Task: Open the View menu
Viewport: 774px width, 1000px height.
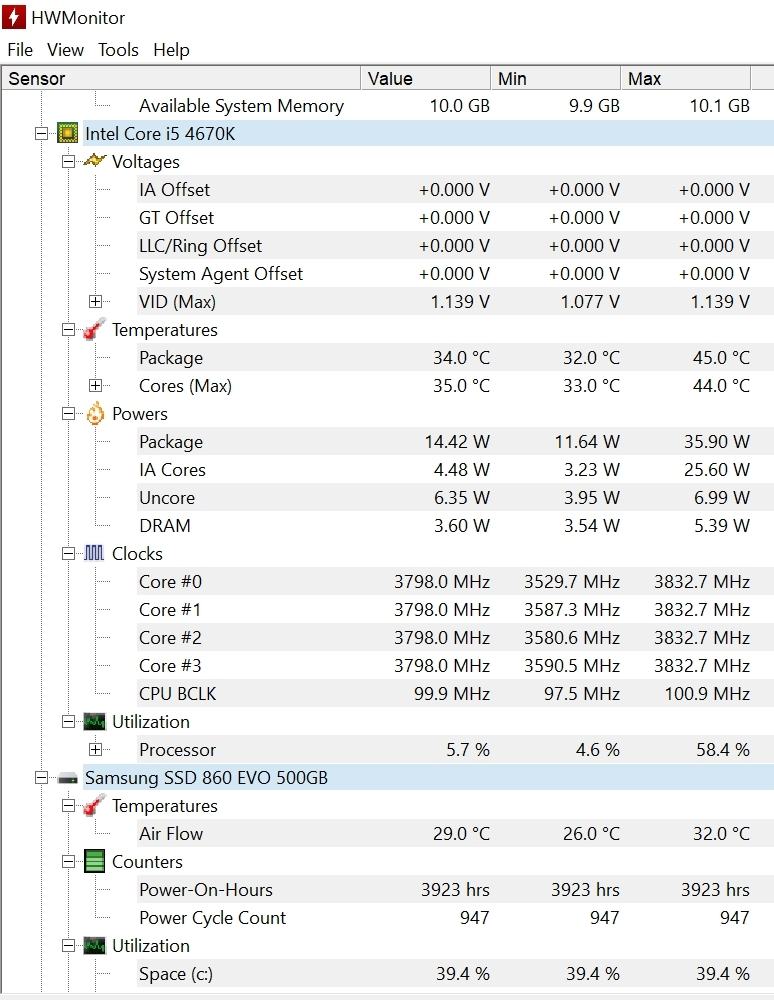Action: [x=65, y=50]
